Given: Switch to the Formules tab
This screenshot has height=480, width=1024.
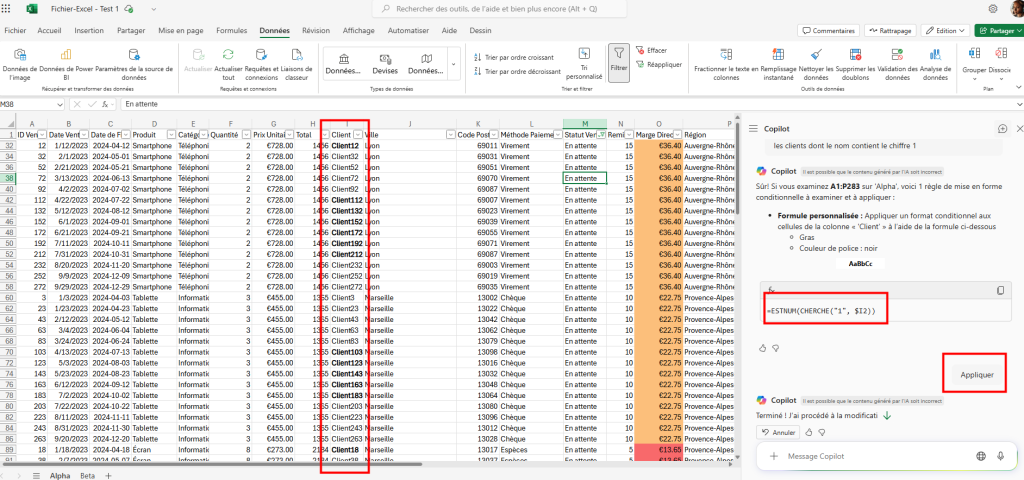Looking at the screenshot, I should tap(232, 31).
